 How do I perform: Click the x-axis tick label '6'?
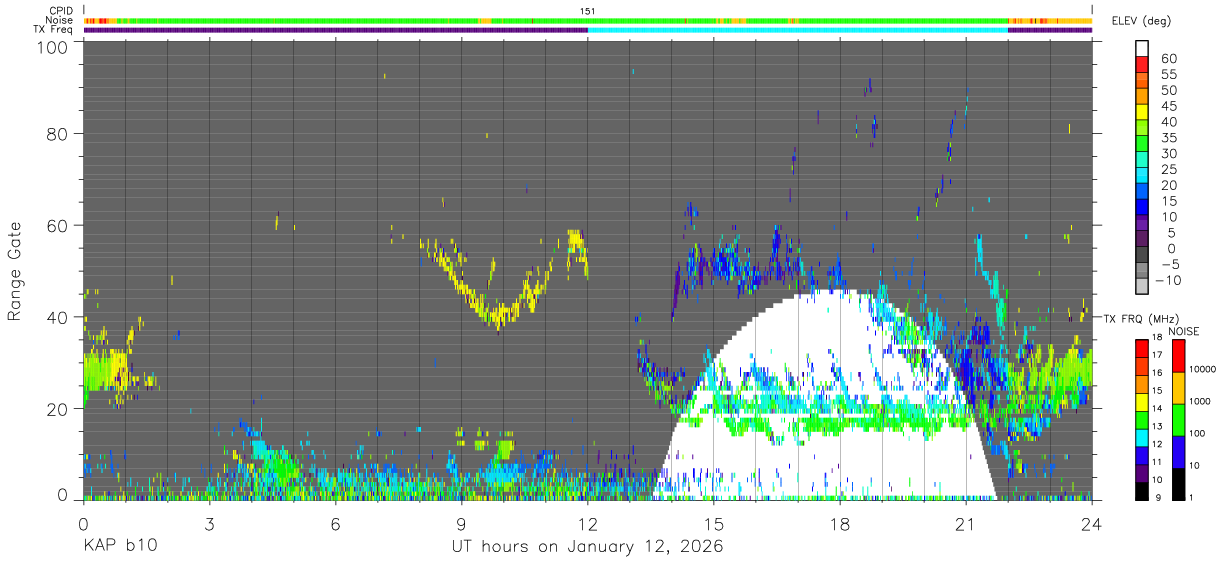[336, 525]
